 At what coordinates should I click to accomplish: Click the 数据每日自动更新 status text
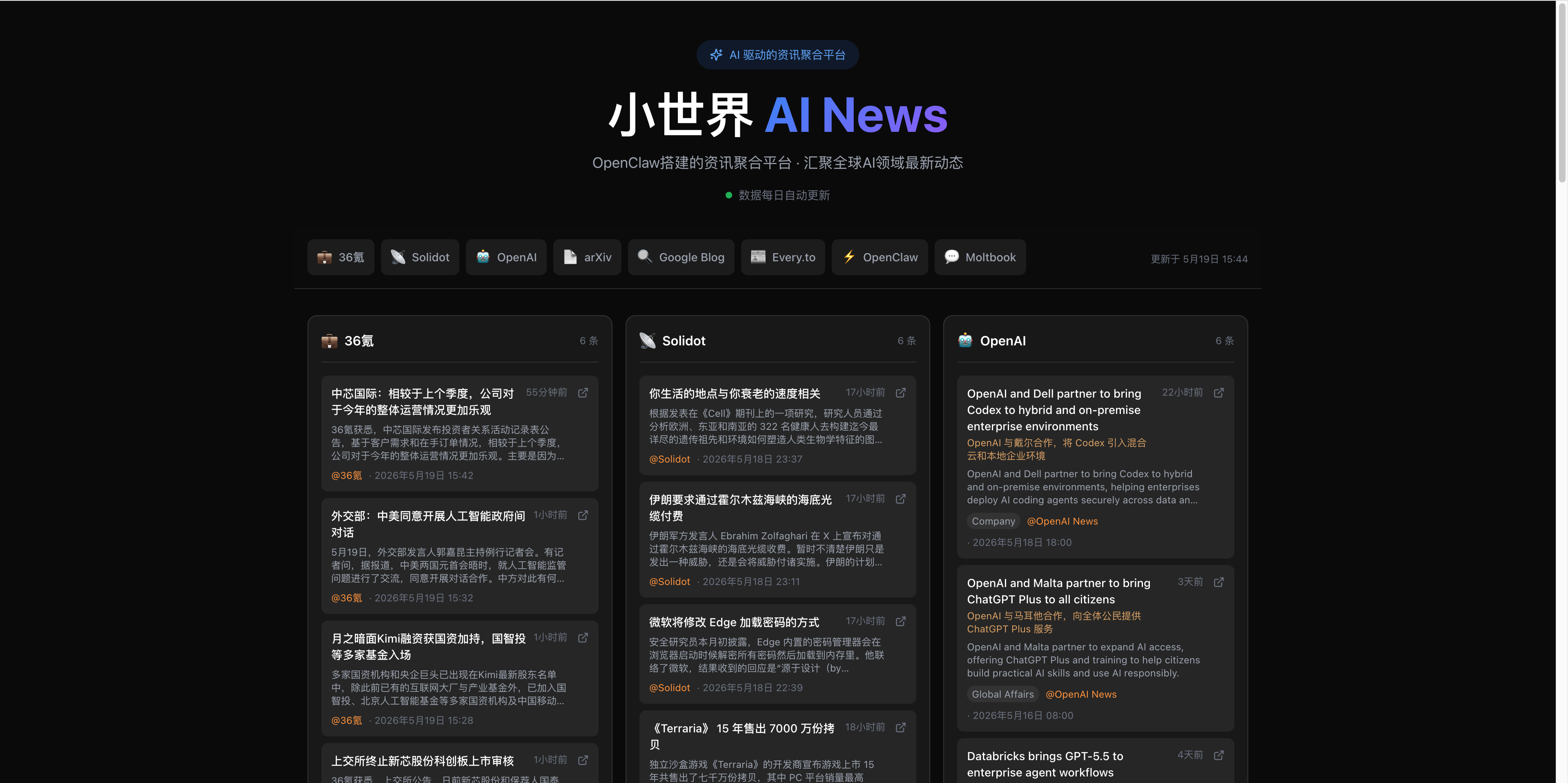(784, 195)
